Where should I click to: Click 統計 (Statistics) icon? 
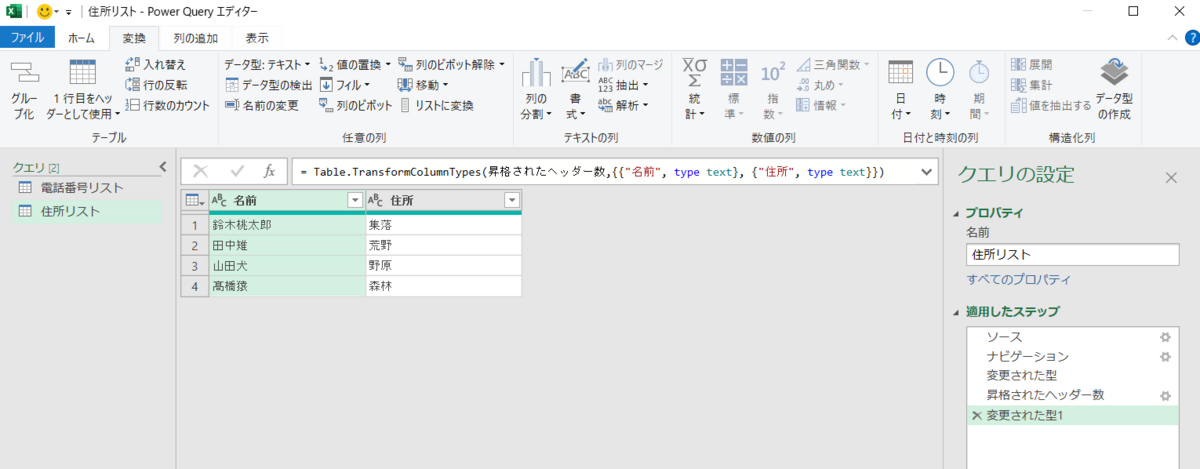tap(695, 73)
